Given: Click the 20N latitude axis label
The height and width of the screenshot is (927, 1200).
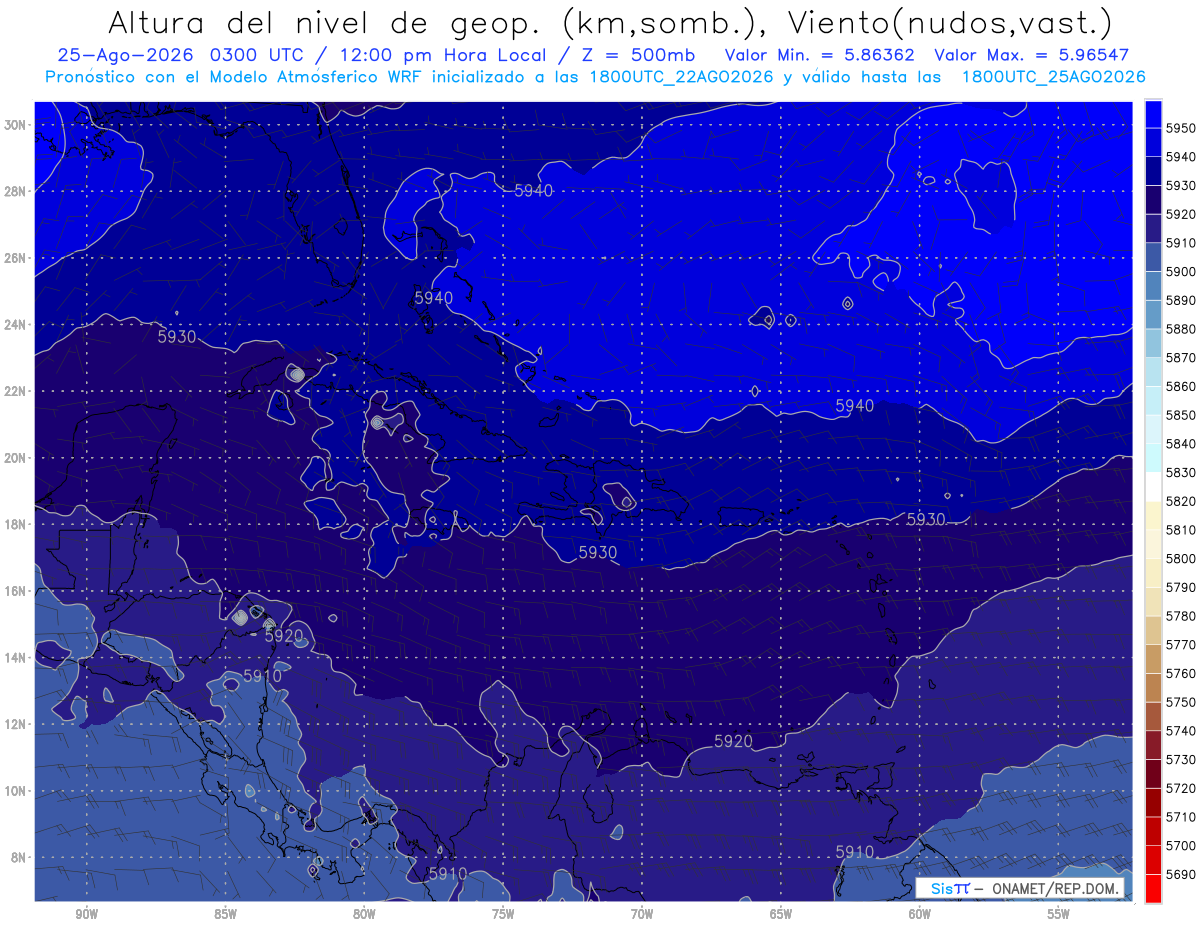Looking at the screenshot, I should coord(17,458).
